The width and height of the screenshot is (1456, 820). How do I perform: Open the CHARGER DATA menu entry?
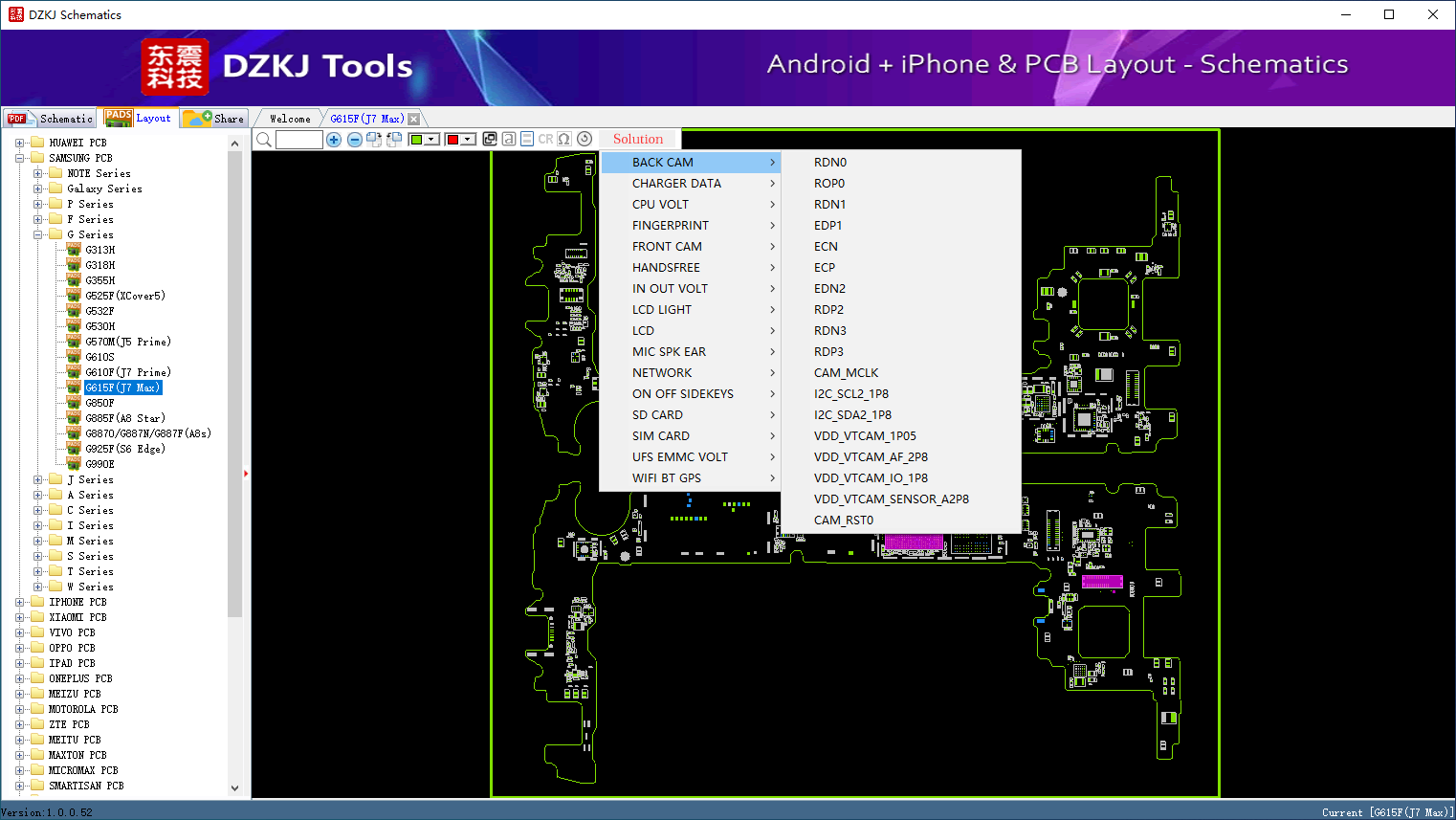click(691, 184)
